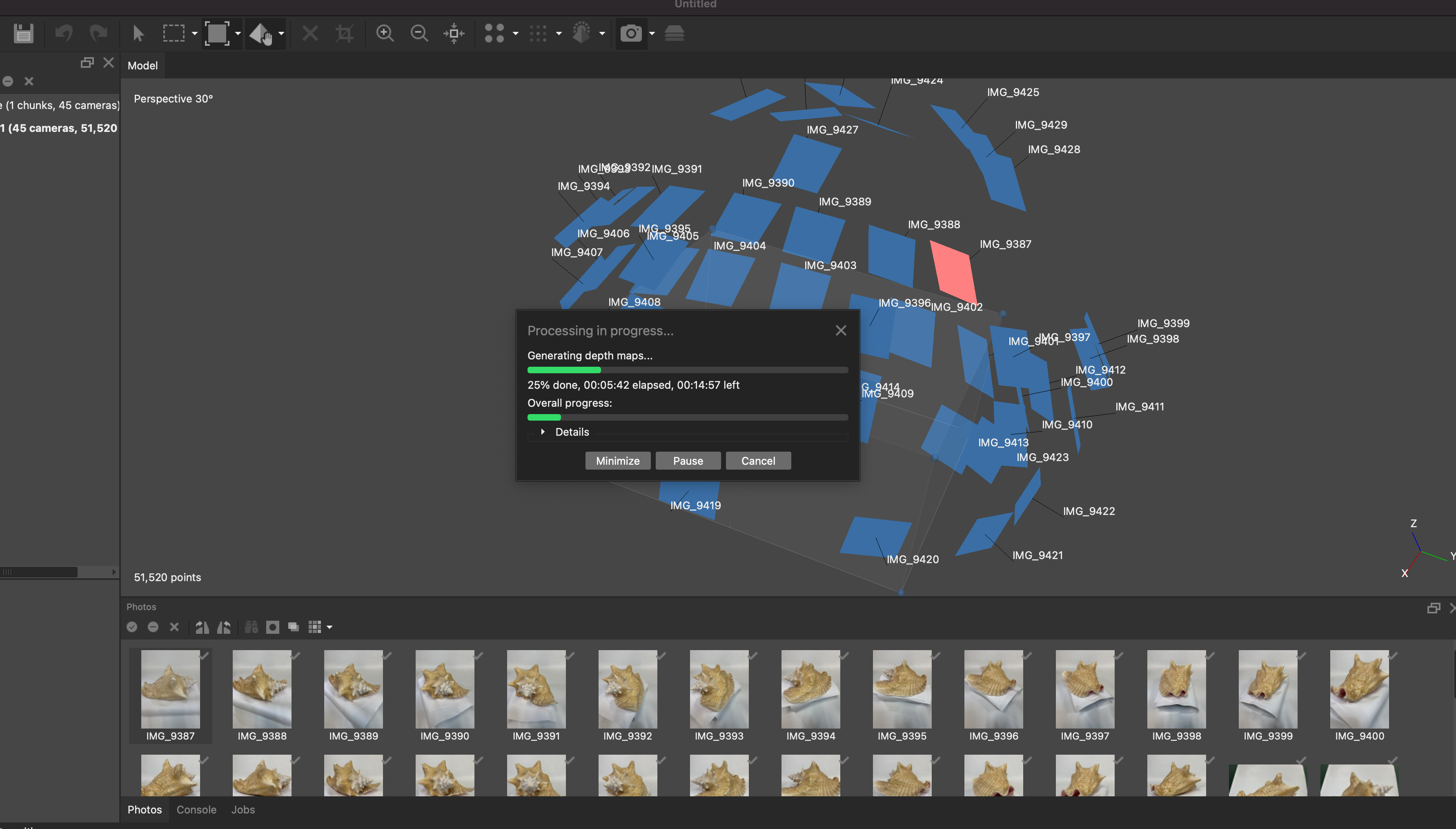Pause the depth map processing
This screenshot has width=1456, height=829.
[688, 461]
